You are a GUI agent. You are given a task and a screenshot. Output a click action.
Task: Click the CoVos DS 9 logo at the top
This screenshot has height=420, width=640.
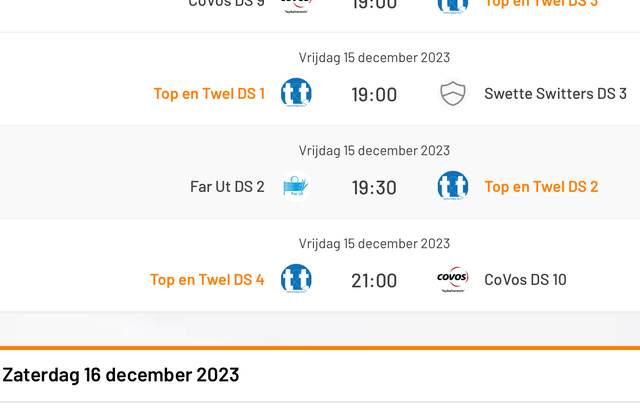tap(296, 6)
